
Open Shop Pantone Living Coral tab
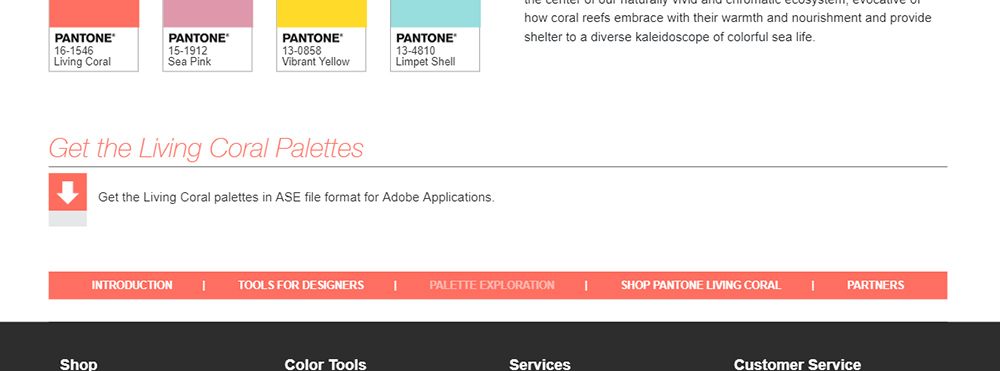tap(701, 285)
